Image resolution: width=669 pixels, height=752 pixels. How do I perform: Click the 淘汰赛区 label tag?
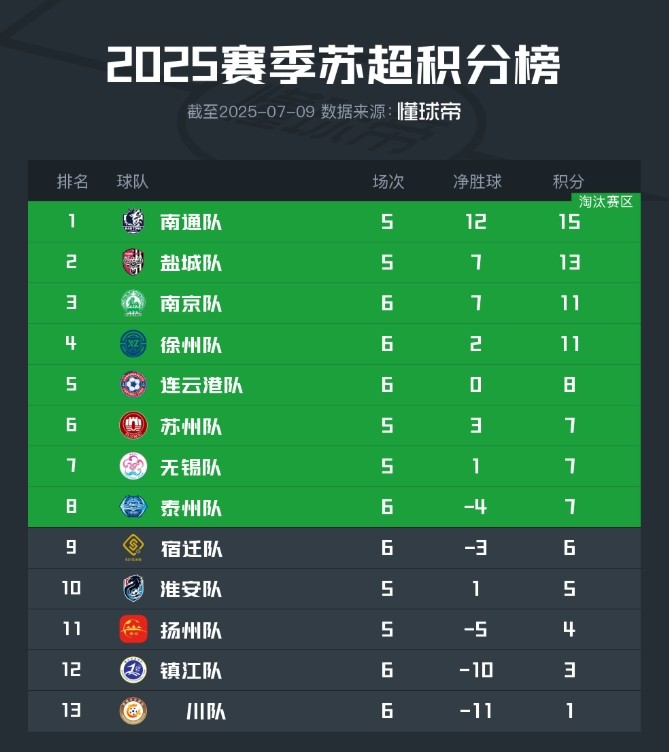(606, 201)
